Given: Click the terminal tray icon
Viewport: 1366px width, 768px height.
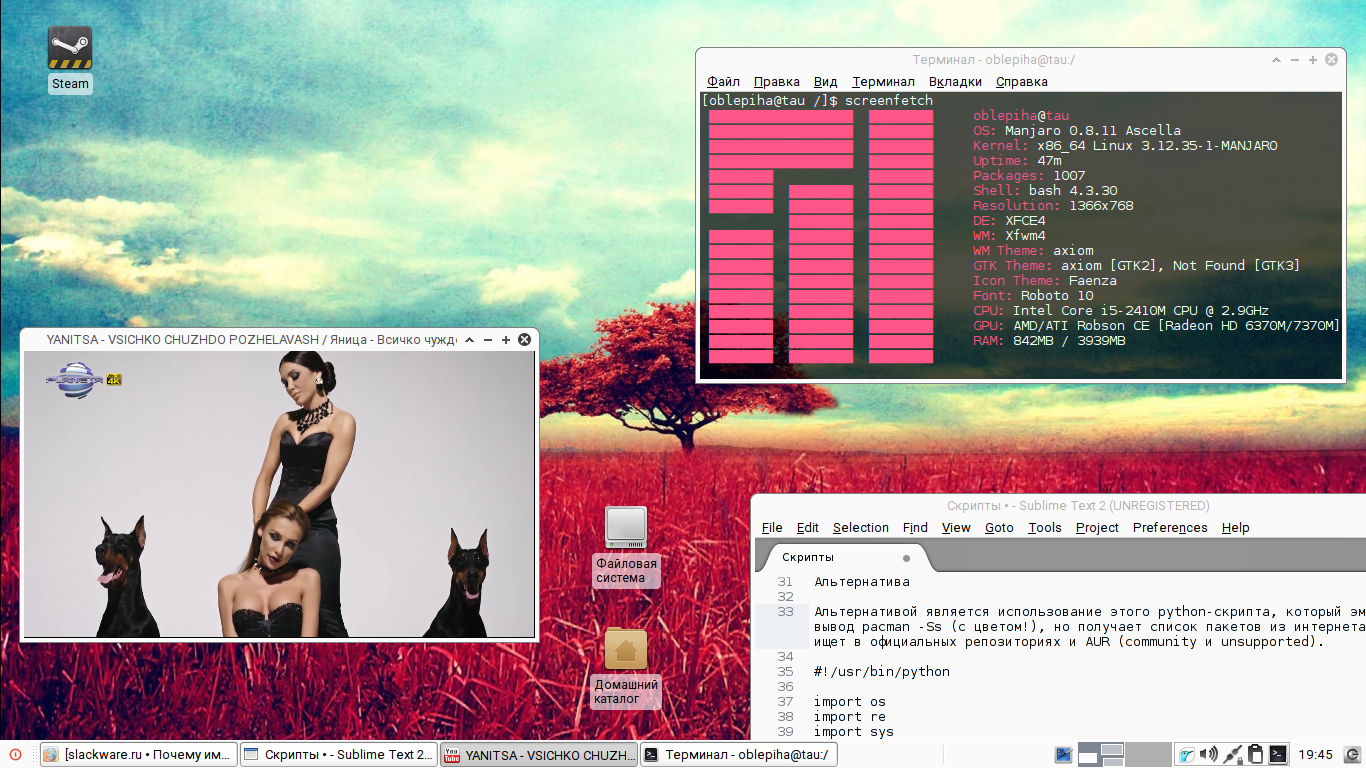Looking at the screenshot, I should pyautogui.click(x=1278, y=755).
